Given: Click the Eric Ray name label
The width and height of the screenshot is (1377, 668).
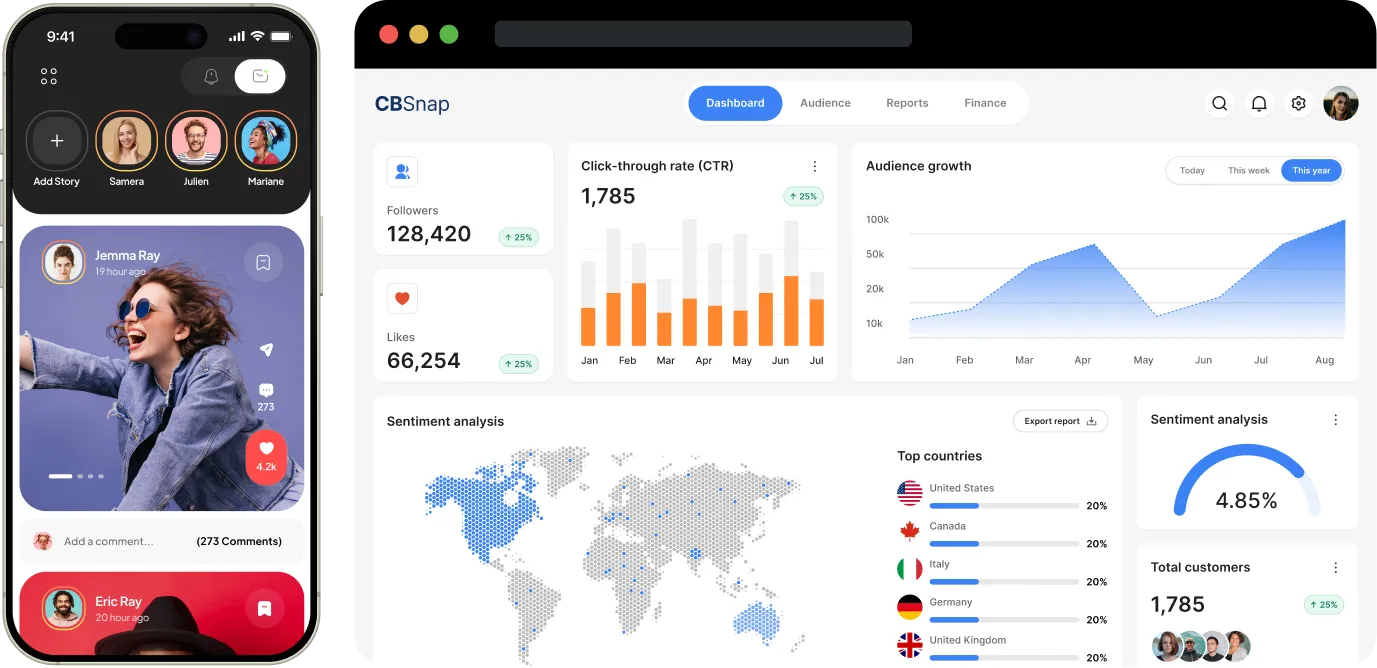Looking at the screenshot, I should tap(118, 602).
